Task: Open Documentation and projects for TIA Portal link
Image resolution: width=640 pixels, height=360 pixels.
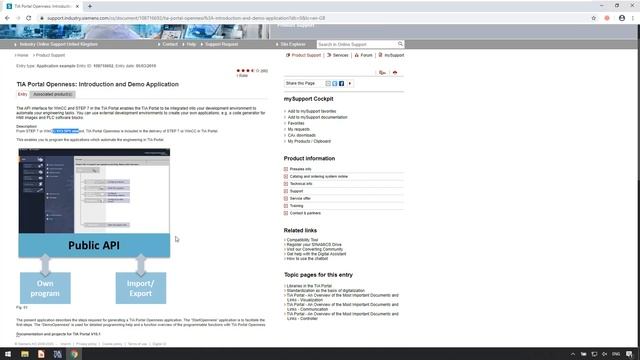Action: pyautogui.click(x=58, y=334)
